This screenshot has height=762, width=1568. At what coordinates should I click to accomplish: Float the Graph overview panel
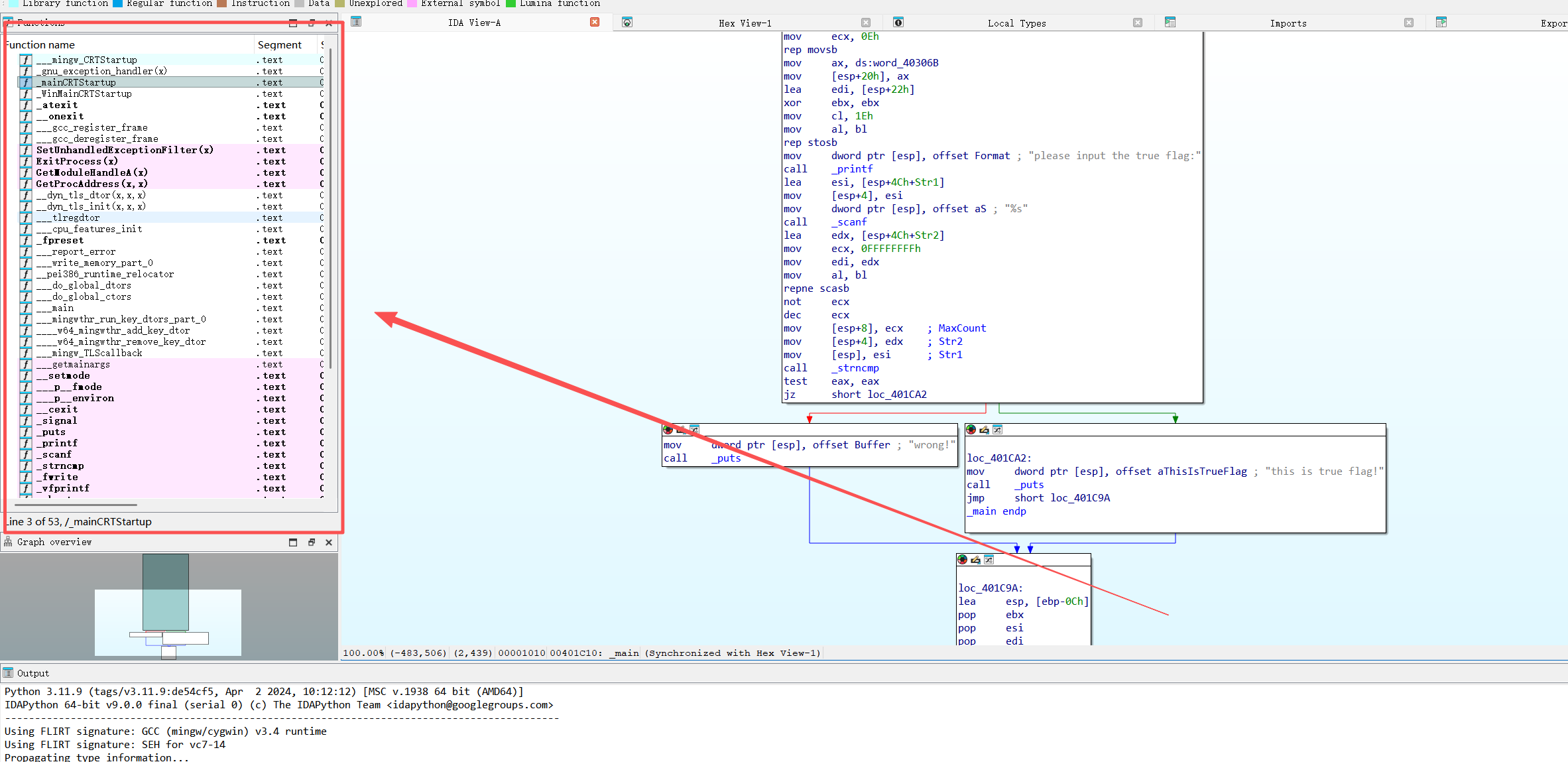click(311, 542)
